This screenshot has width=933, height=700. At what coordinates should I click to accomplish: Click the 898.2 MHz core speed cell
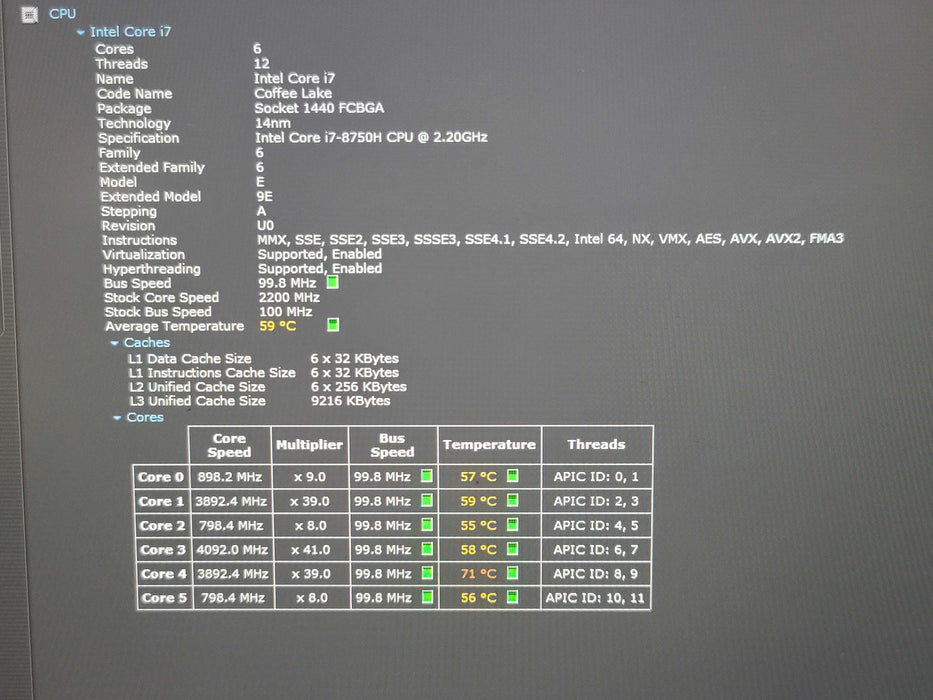point(230,477)
